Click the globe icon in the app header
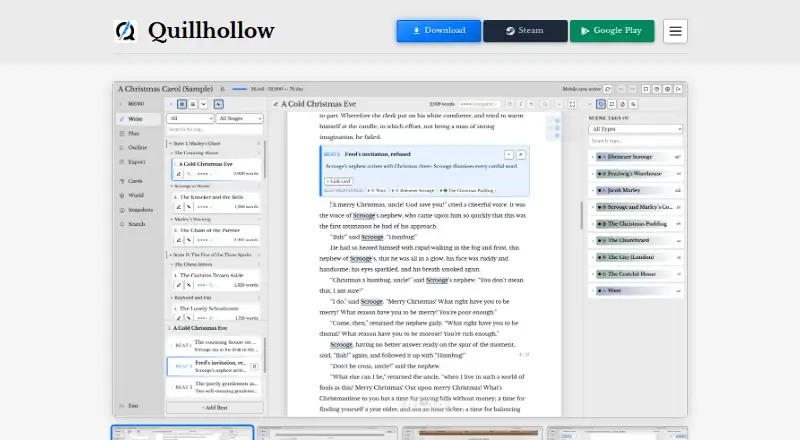 pos(667,89)
